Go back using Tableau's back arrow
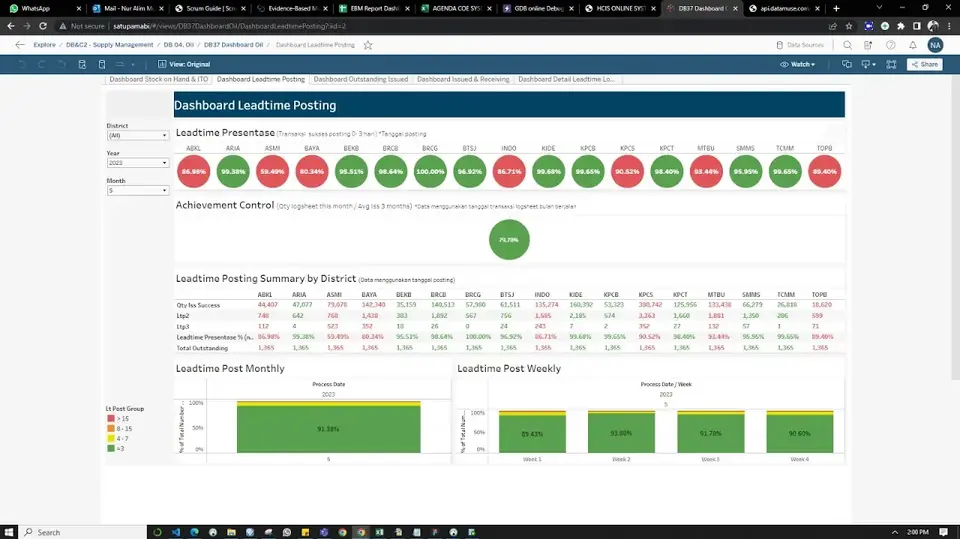 coord(20,45)
